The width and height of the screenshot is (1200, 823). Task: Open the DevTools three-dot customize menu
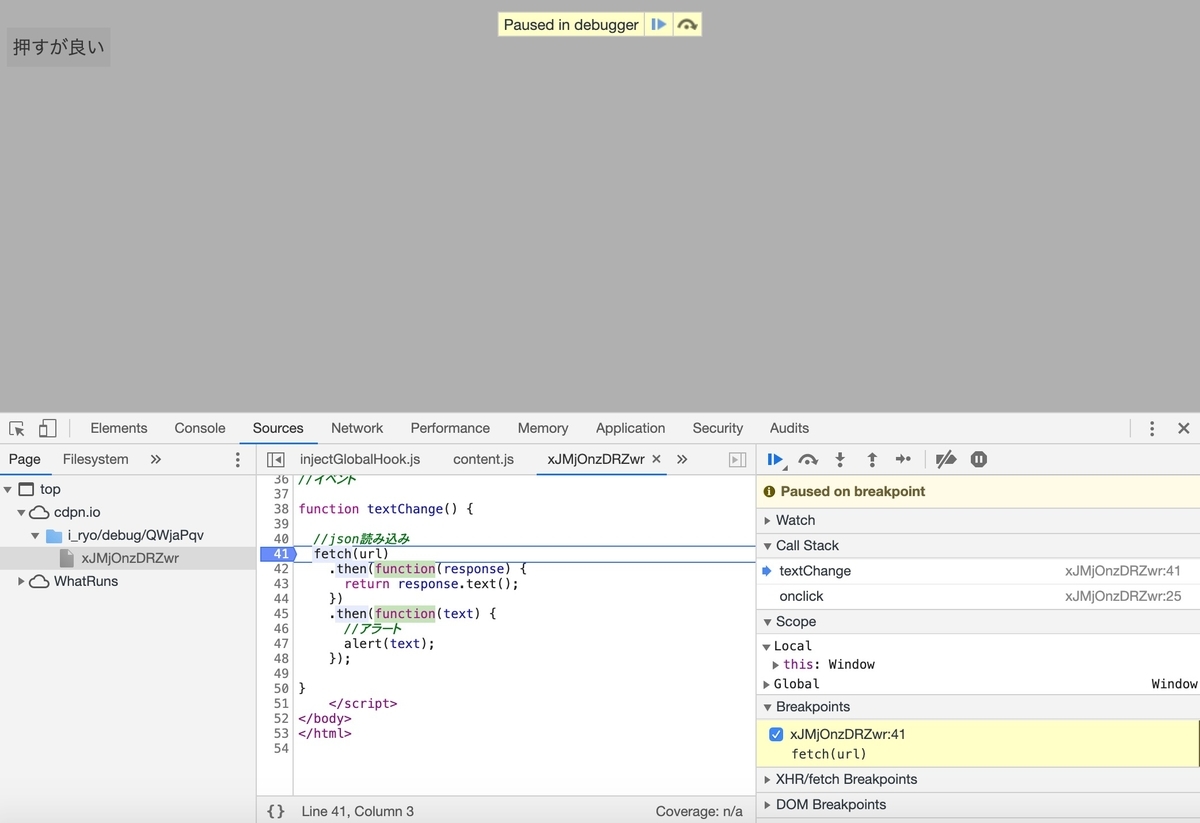(1152, 429)
